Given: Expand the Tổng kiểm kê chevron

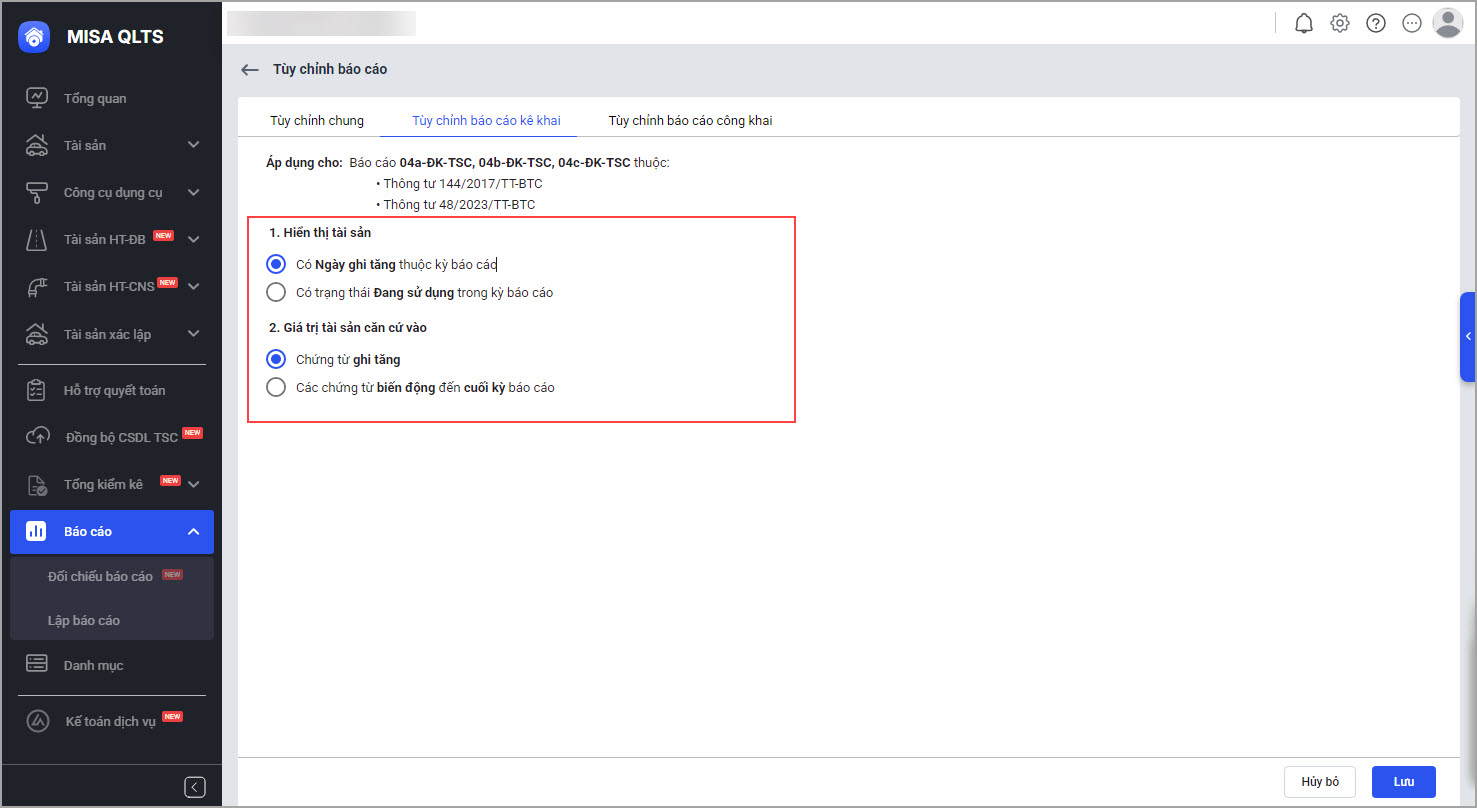Looking at the screenshot, I should coord(194,484).
